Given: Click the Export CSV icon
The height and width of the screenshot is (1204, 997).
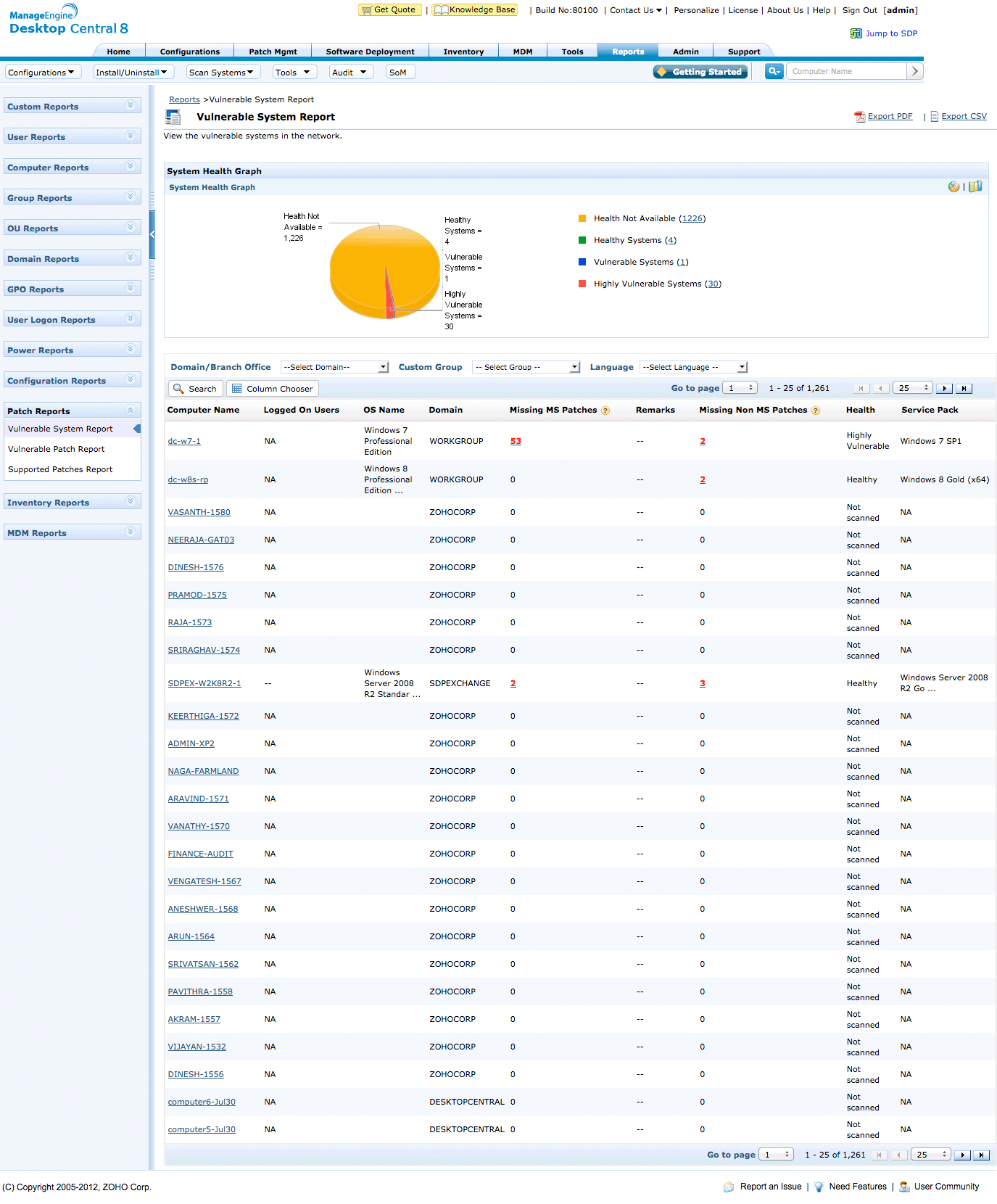Looking at the screenshot, I should tap(934, 117).
